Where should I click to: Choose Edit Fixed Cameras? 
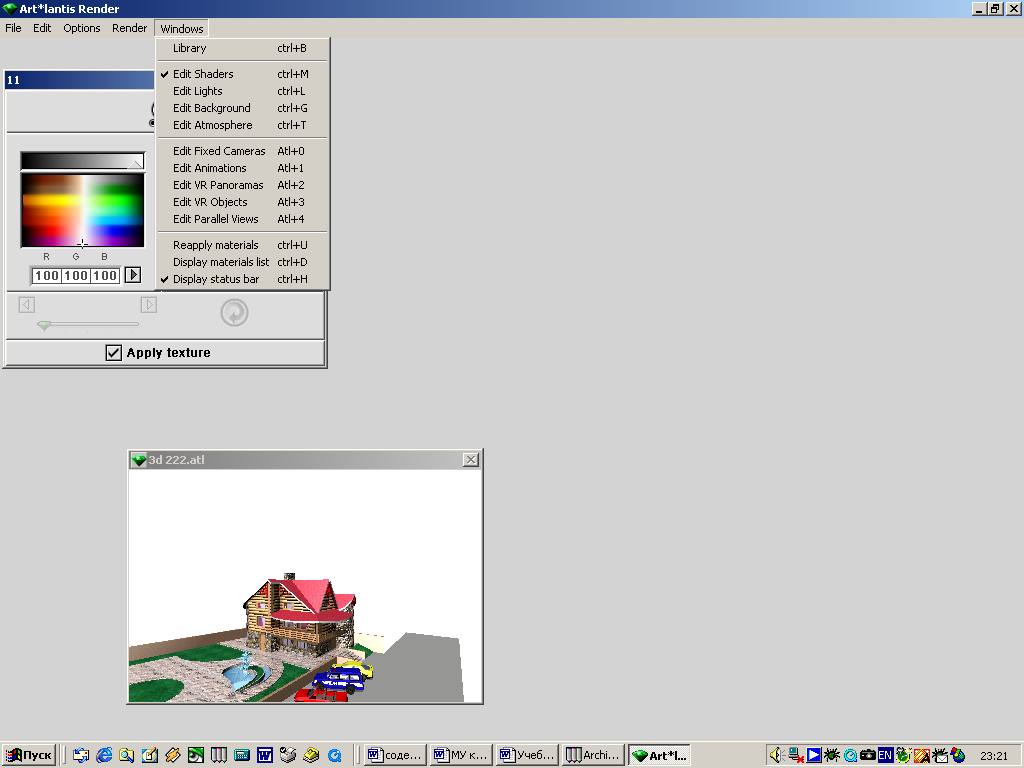243,152
